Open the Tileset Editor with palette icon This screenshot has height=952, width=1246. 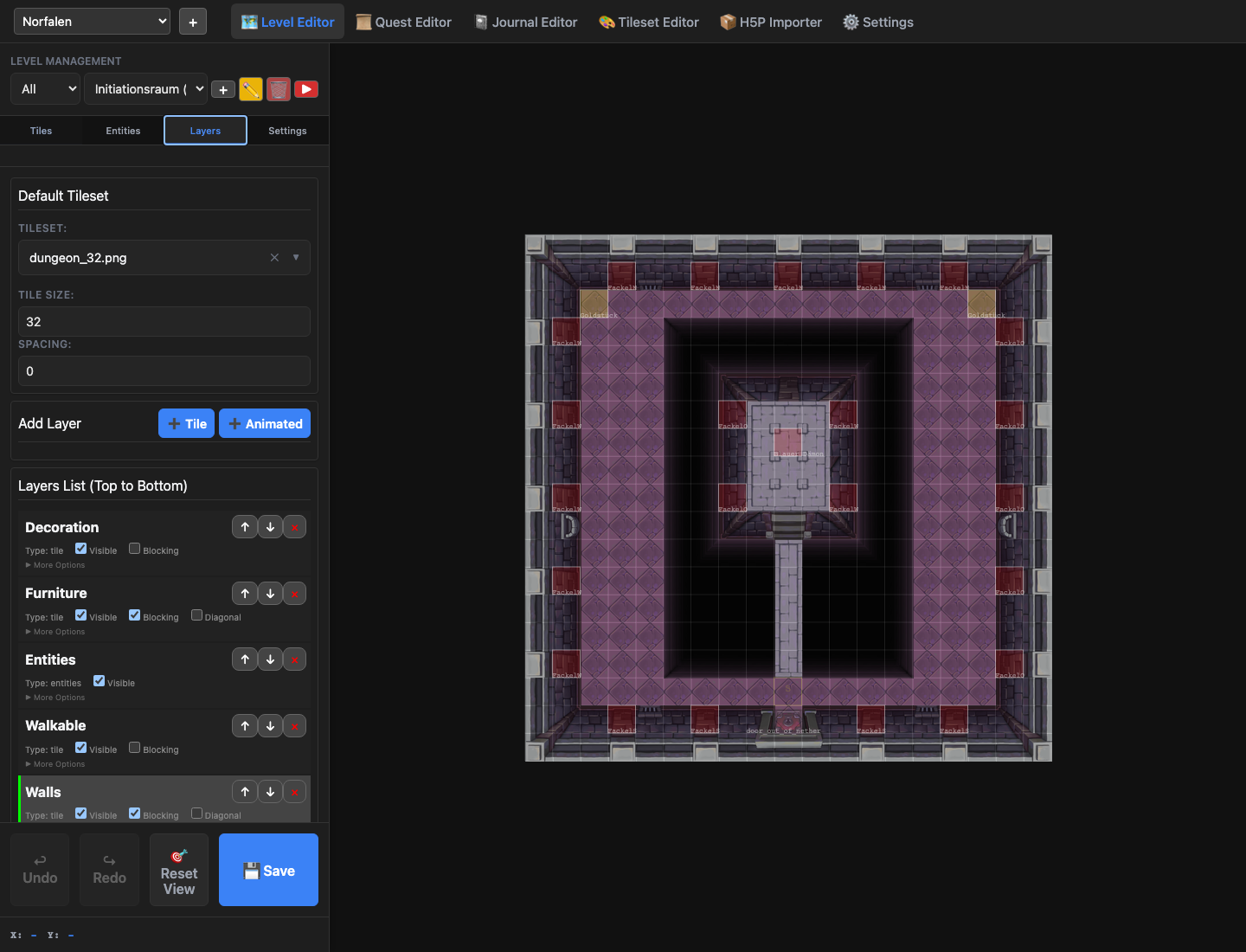(648, 22)
